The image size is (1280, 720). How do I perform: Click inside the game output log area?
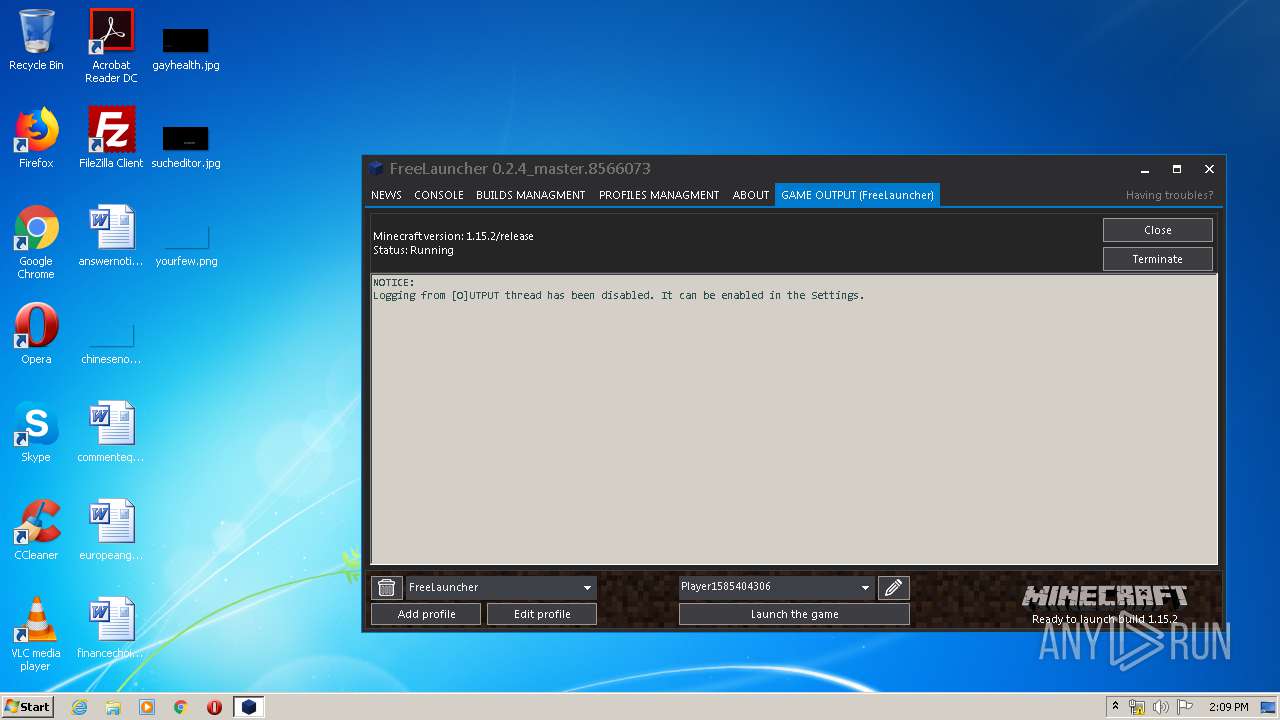click(x=794, y=420)
